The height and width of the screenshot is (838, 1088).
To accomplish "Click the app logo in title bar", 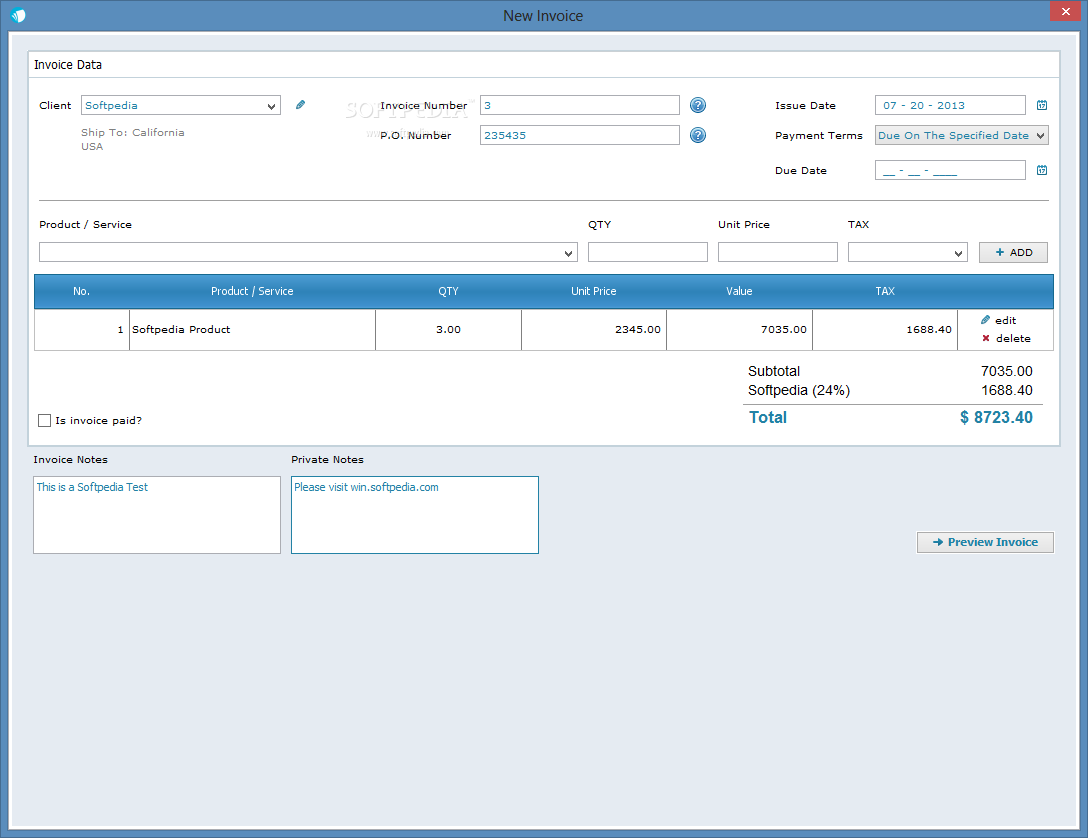I will [x=18, y=15].
